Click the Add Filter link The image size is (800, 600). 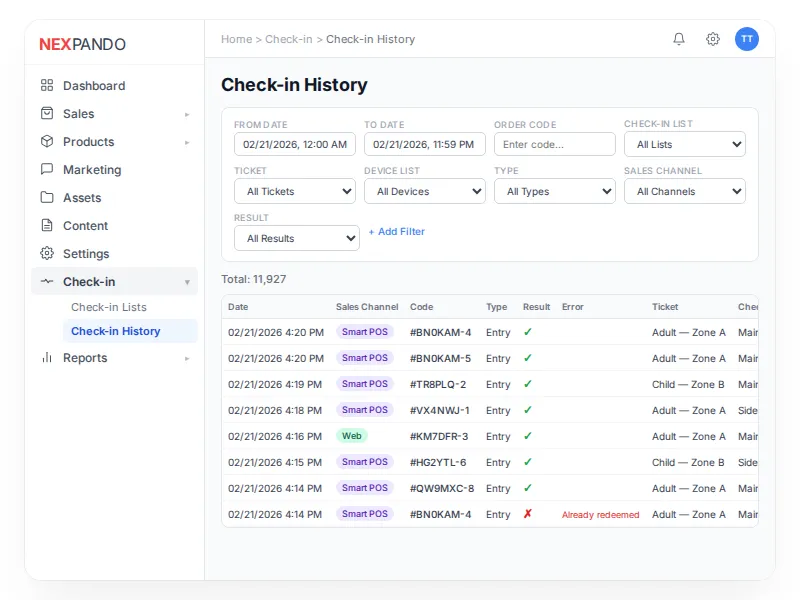[x=396, y=232]
